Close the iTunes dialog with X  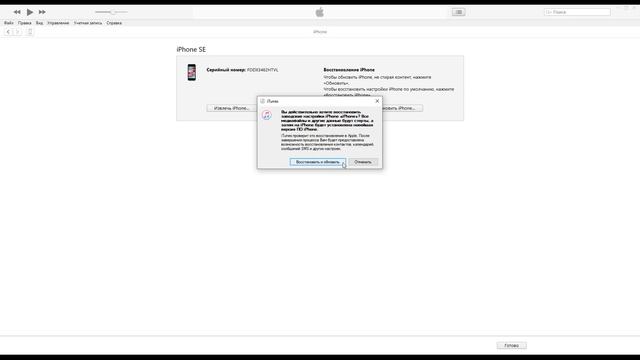pos(377,101)
